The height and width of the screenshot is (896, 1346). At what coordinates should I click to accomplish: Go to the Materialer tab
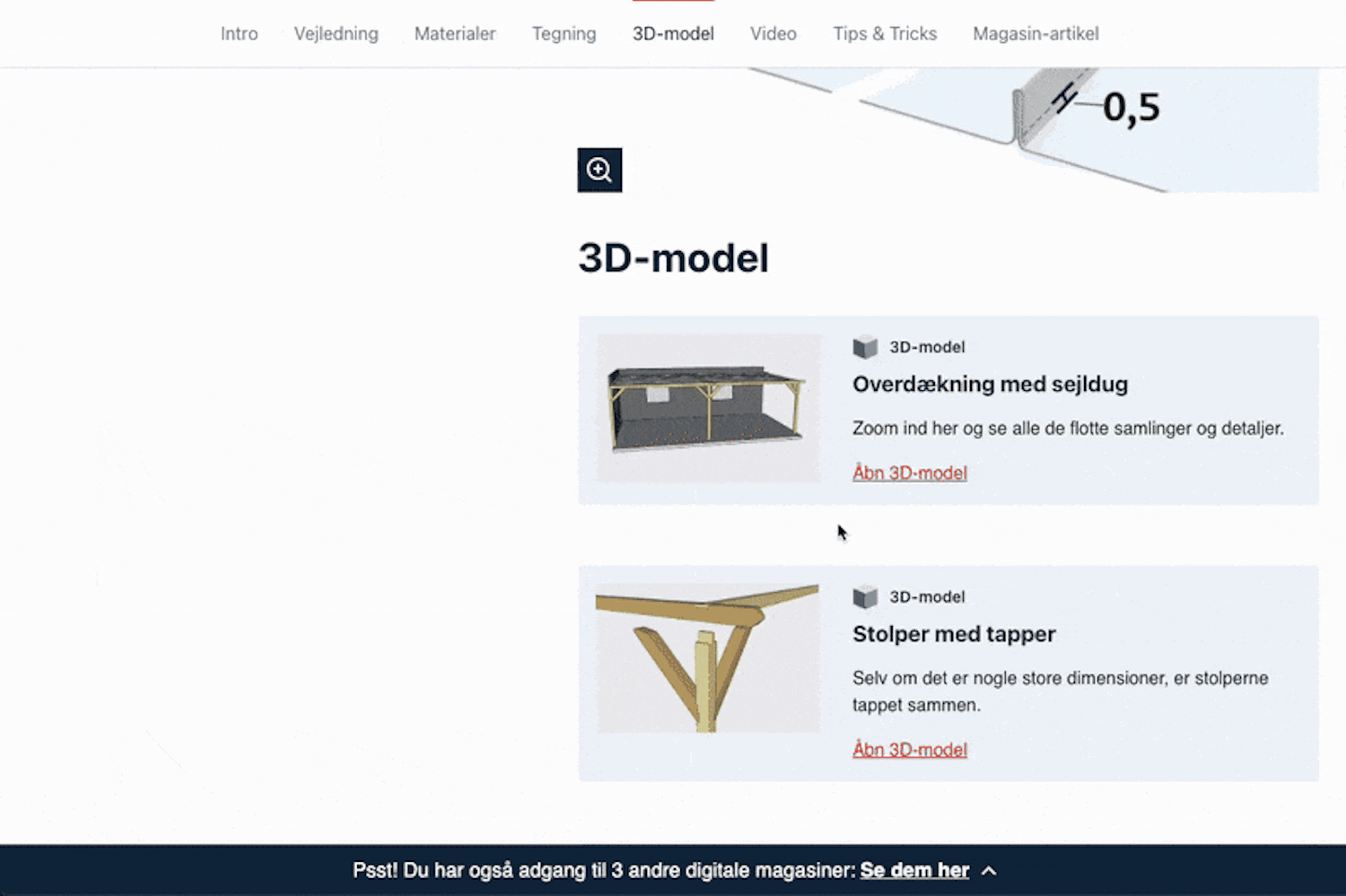tap(455, 34)
